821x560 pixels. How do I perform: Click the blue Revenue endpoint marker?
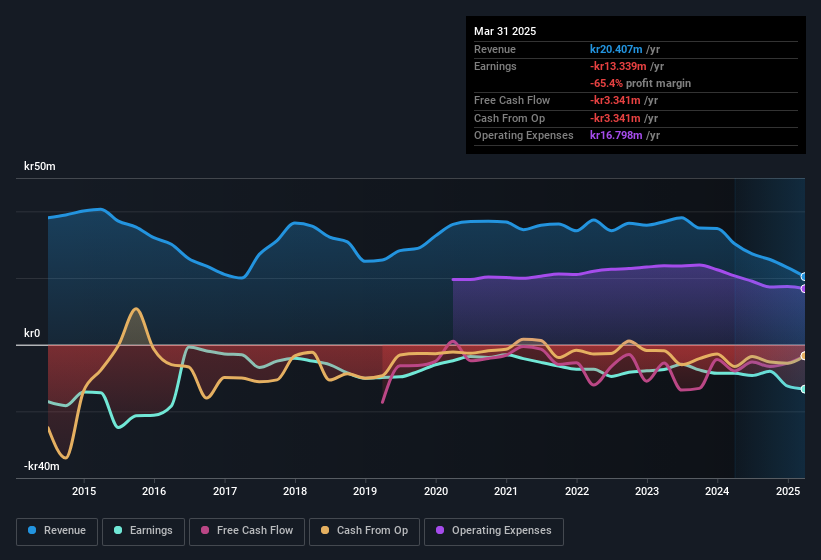[804, 276]
